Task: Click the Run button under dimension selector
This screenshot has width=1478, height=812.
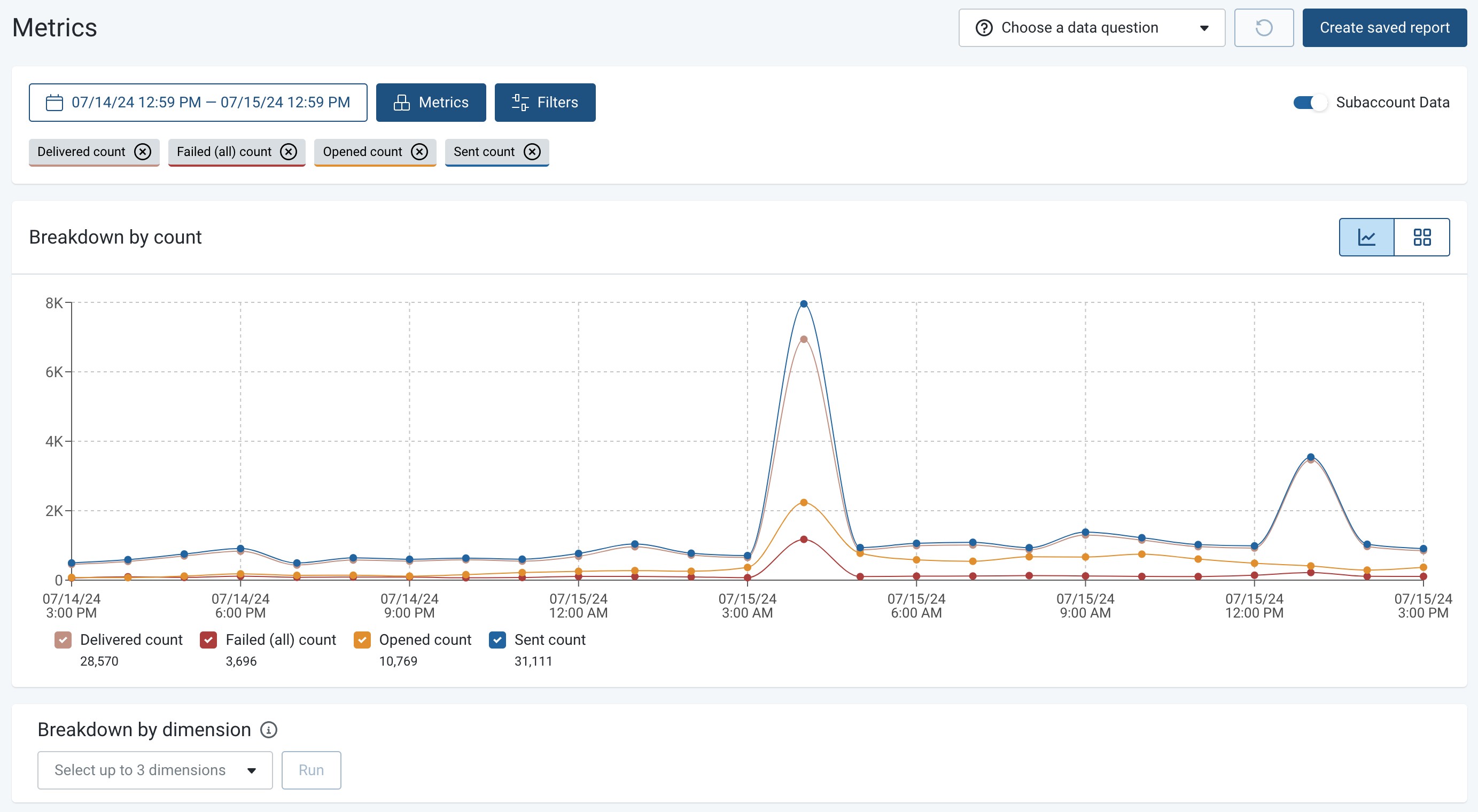Action: click(311, 770)
